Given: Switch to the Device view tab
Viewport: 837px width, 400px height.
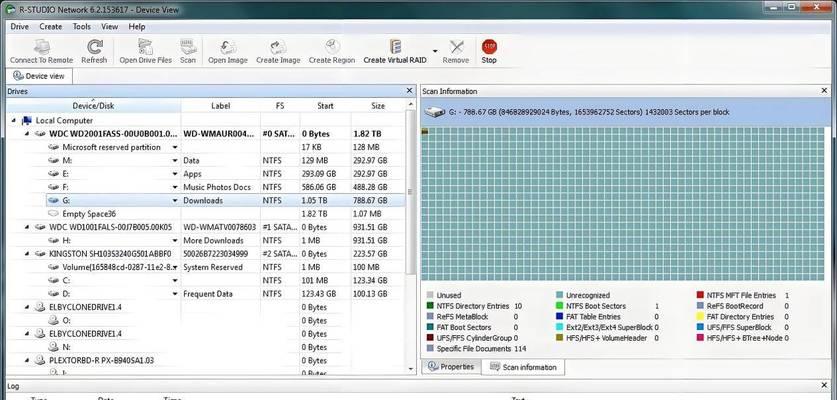Looking at the screenshot, I should pos(39,76).
